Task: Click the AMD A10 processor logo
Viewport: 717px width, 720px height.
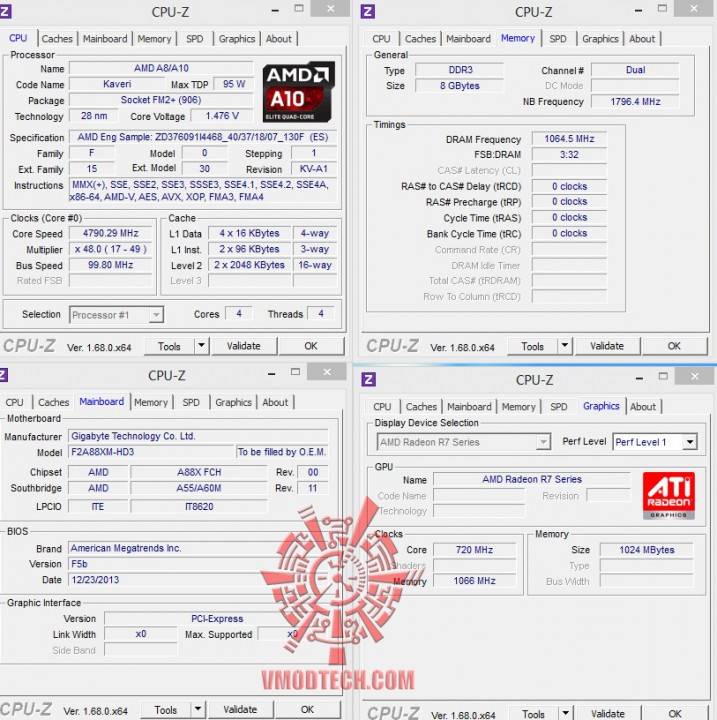Action: (299, 92)
